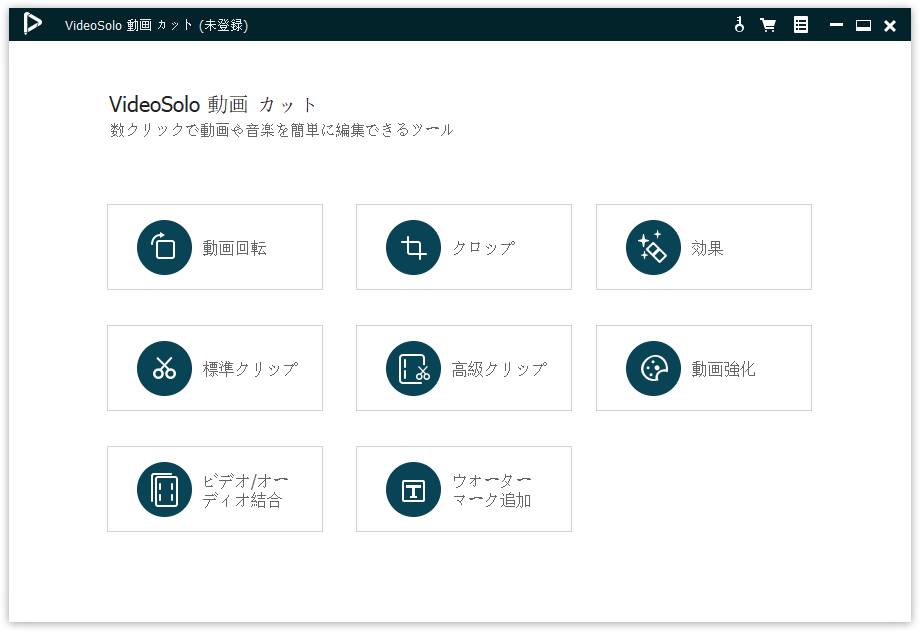
Task: Open registration with the key icon
Action: coord(739,25)
